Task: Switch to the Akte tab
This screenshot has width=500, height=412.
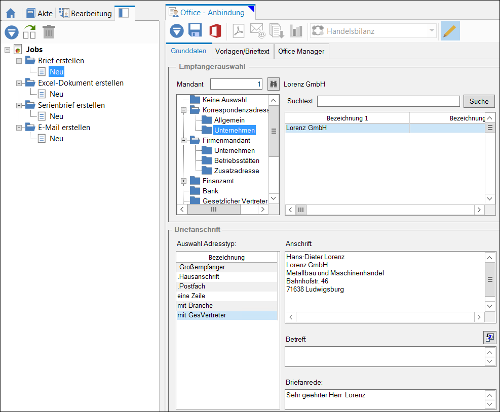Action: click(x=39, y=13)
